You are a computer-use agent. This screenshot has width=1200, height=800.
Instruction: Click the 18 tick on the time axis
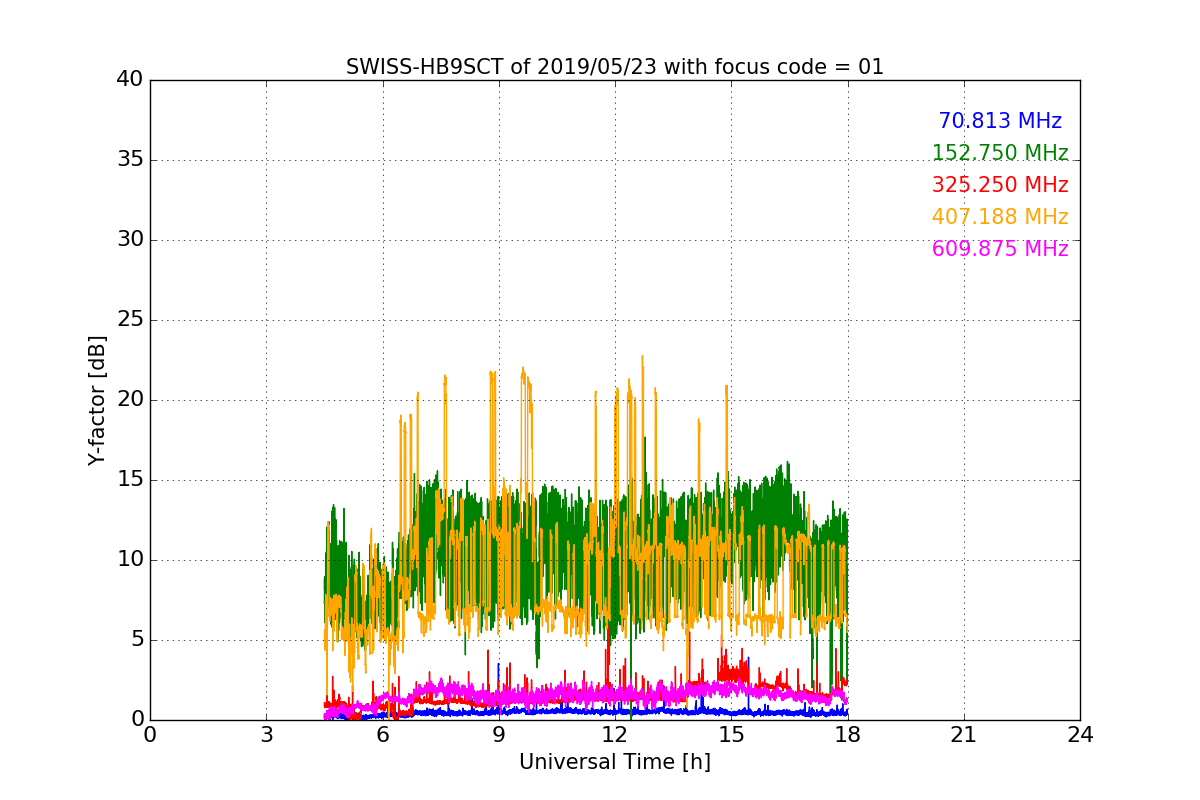point(847,735)
